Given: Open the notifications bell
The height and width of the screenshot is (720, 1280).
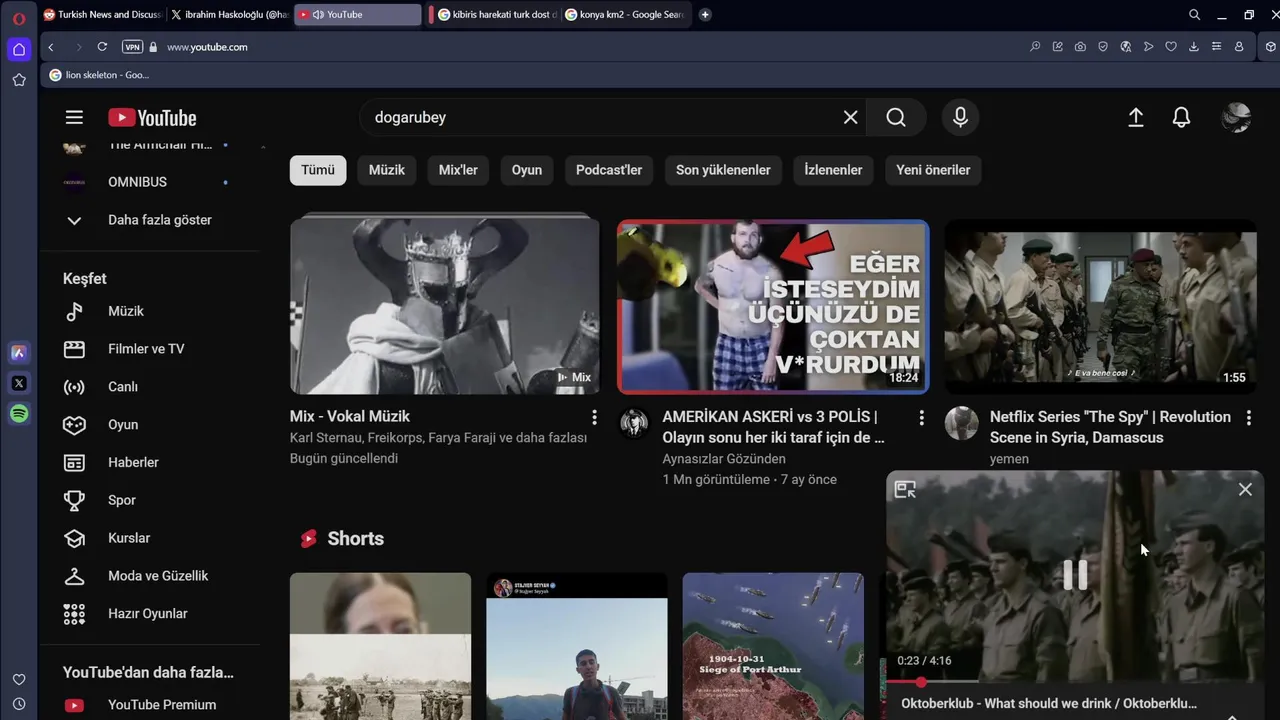Looking at the screenshot, I should coord(1181,117).
